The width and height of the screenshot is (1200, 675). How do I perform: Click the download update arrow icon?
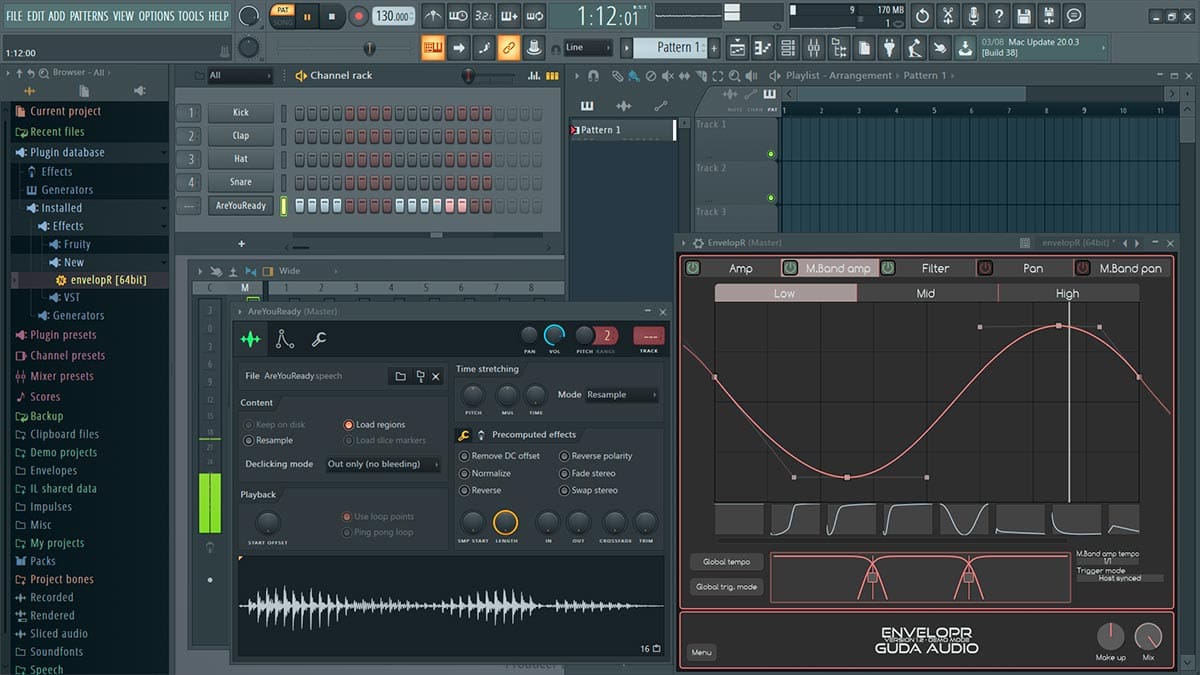pos(964,47)
